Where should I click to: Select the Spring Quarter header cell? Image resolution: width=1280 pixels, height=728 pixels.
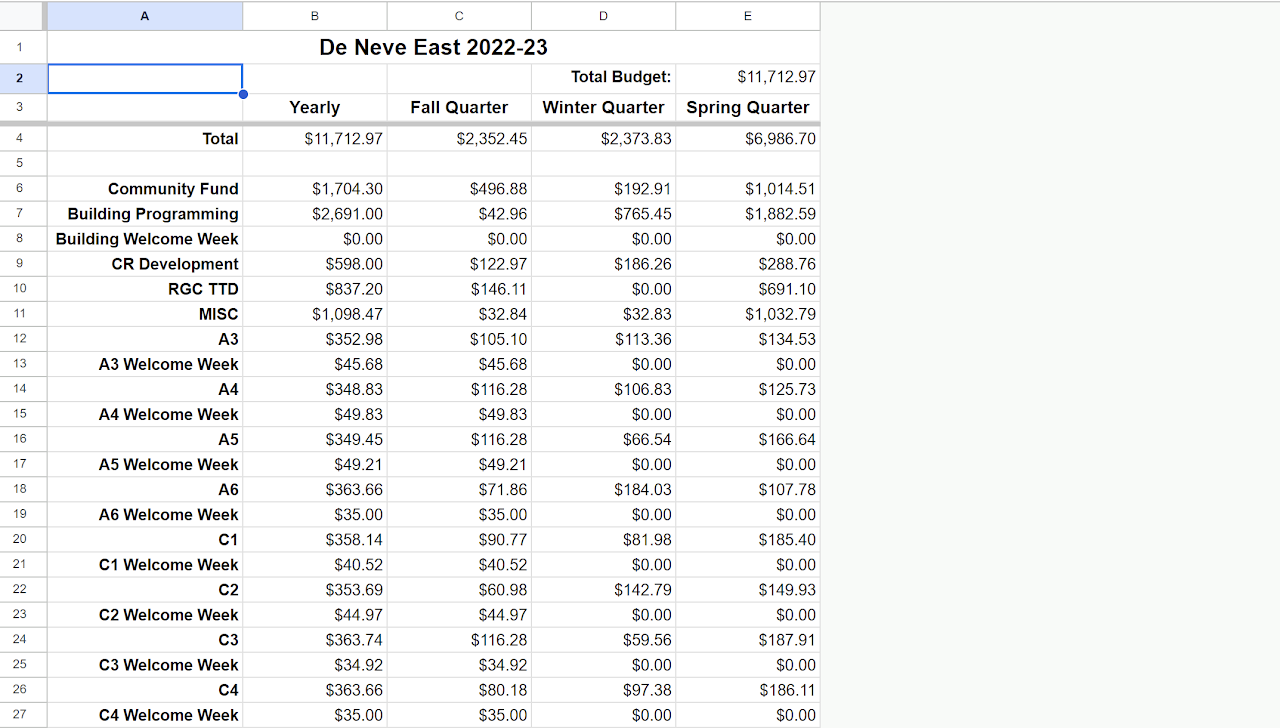[x=747, y=107]
